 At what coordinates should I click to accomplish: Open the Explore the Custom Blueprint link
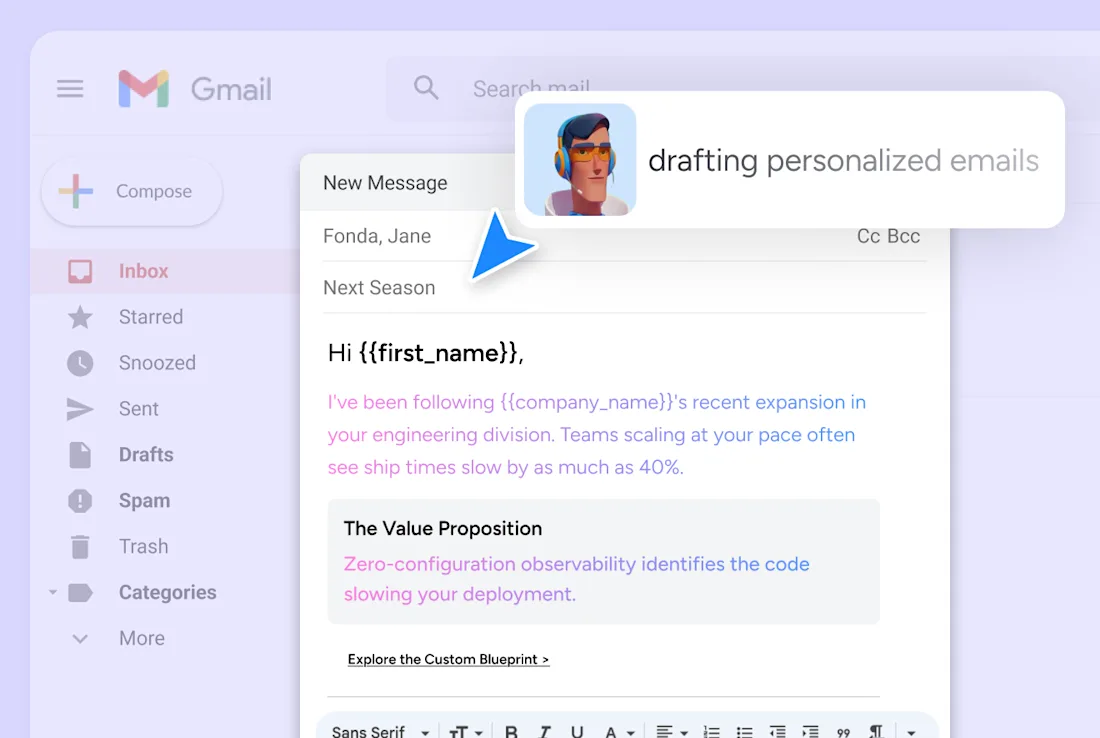pos(448,659)
